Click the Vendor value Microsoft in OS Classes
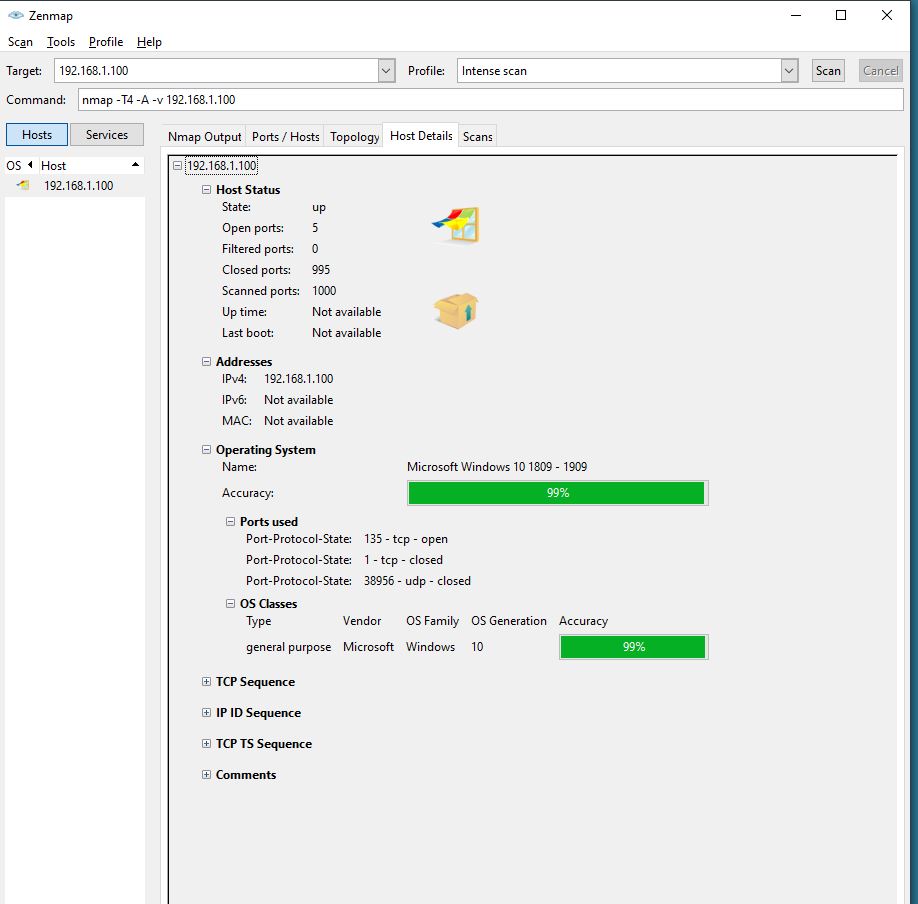The image size is (918, 904). tap(368, 646)
